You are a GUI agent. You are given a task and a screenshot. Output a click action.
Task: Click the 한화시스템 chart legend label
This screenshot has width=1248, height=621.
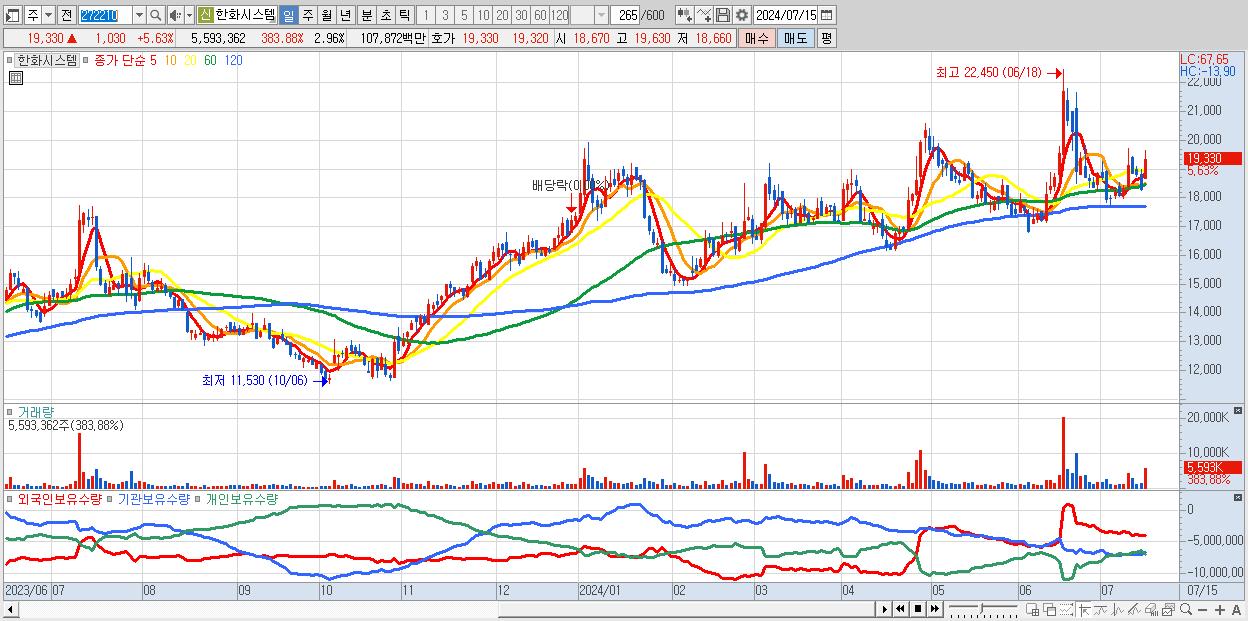point(49,60)
